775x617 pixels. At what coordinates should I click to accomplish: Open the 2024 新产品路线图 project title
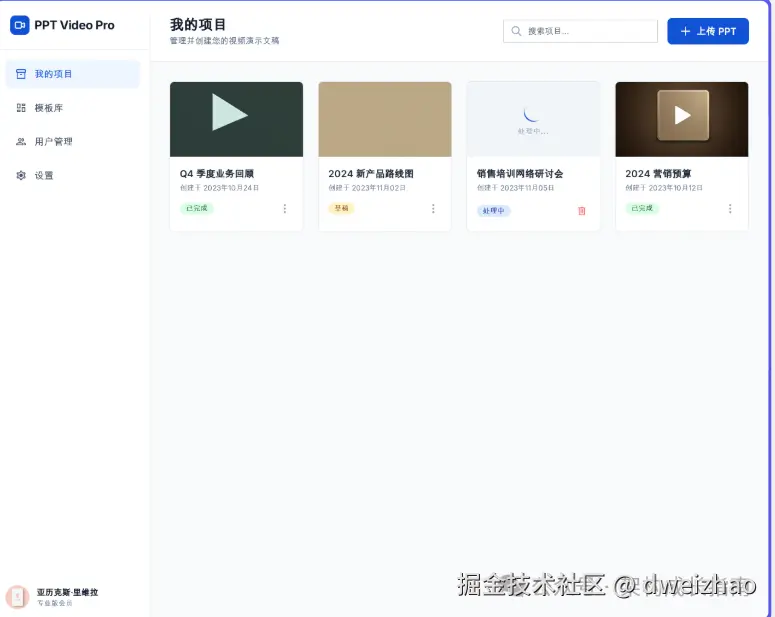[x=371, y=174]
